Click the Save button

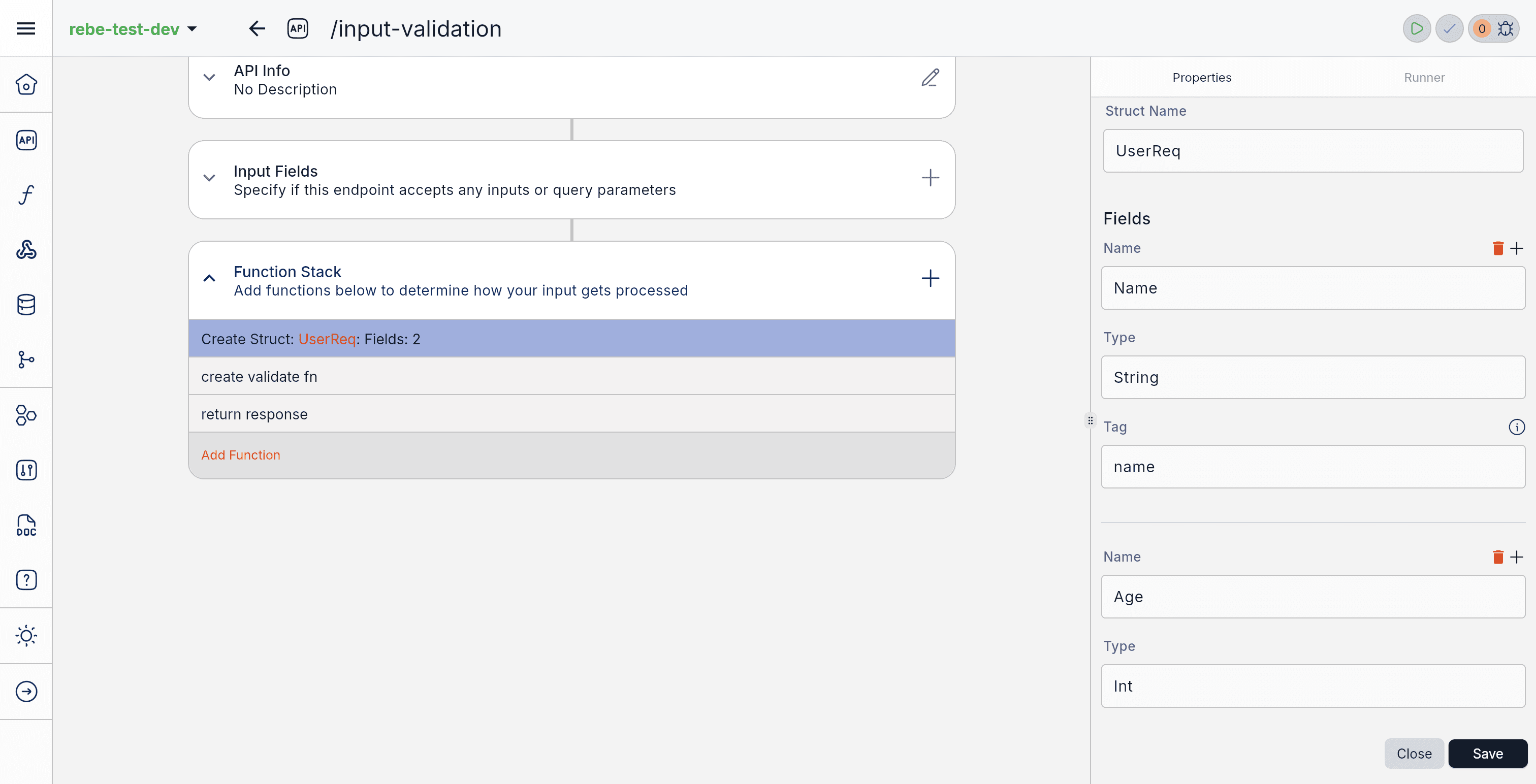pyautogui.click(x=1488, y=754)
